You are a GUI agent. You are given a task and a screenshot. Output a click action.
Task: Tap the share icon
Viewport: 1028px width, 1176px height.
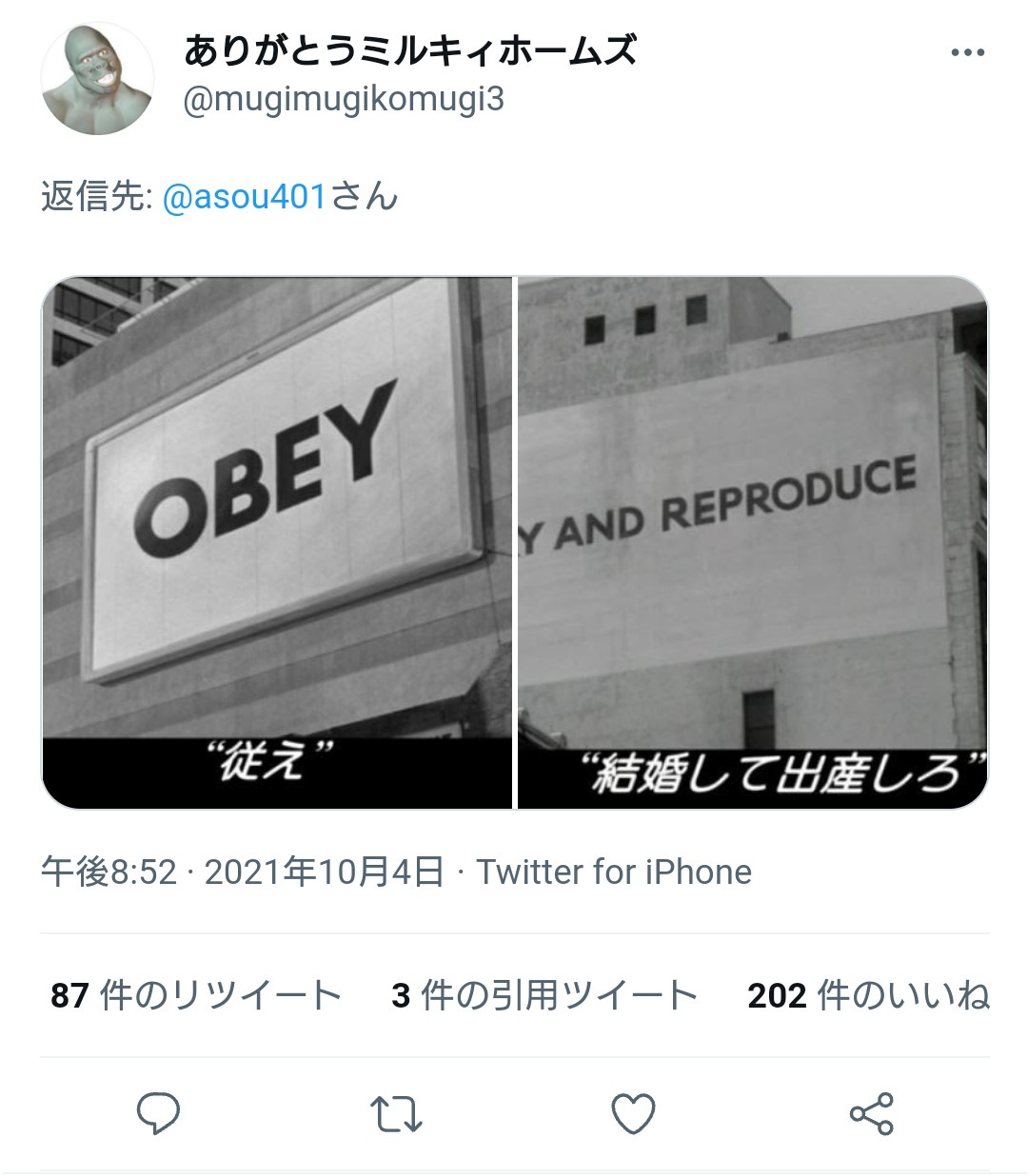click(x=871, y=1114)
